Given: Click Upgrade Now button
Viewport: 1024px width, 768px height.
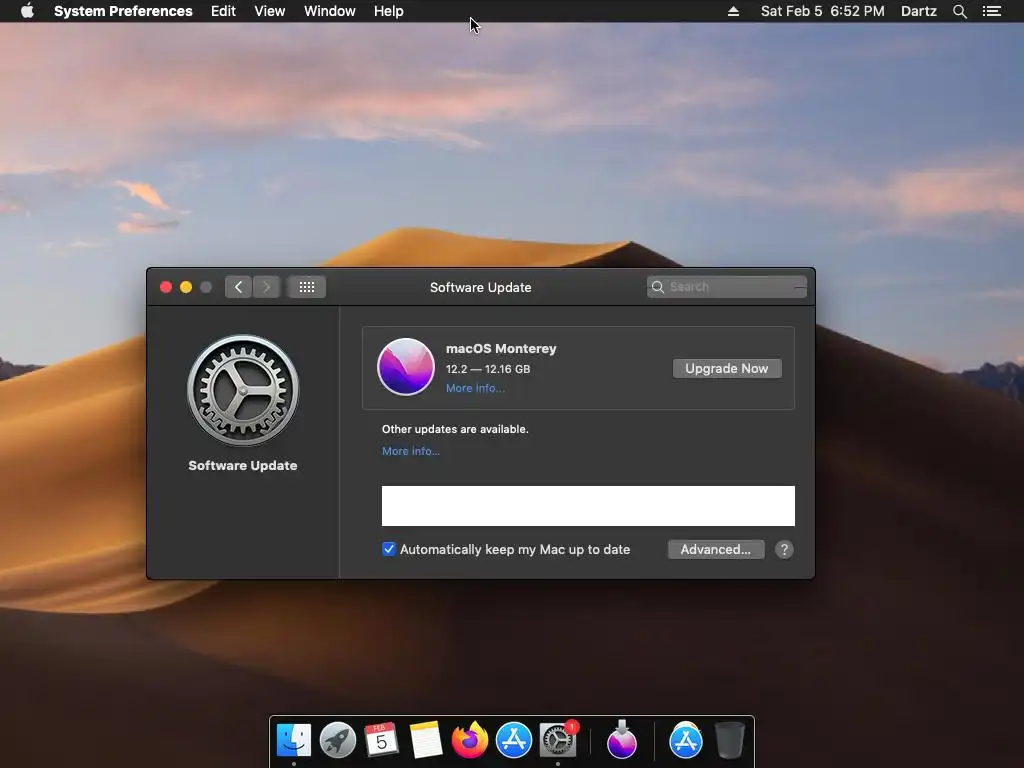Looking at the screenshot, I should [x=727, y=368].
